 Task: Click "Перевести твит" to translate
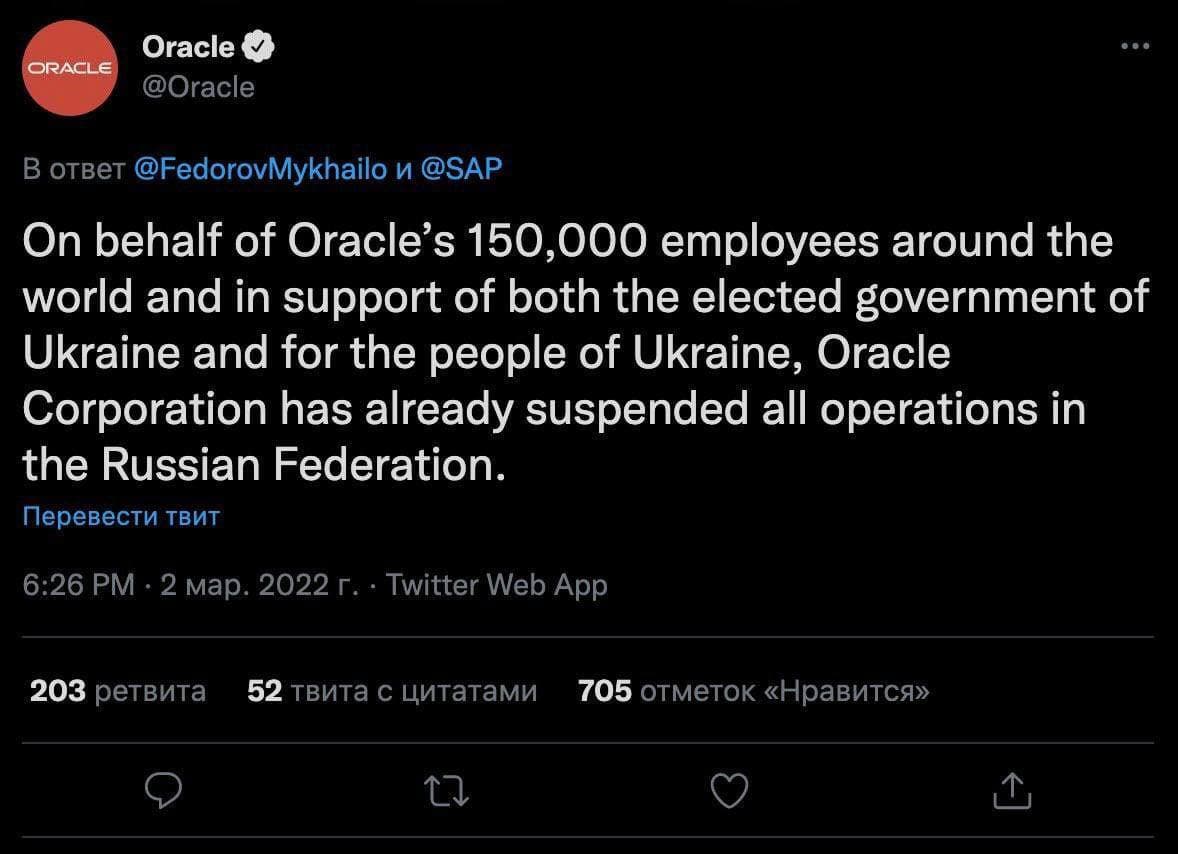pyautogui.click(x=121, y=516)
